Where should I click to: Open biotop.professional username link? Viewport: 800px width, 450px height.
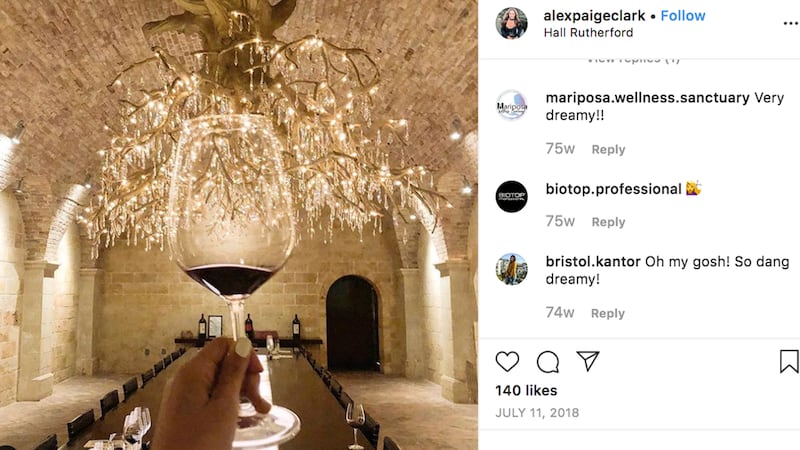coord(613,189)
